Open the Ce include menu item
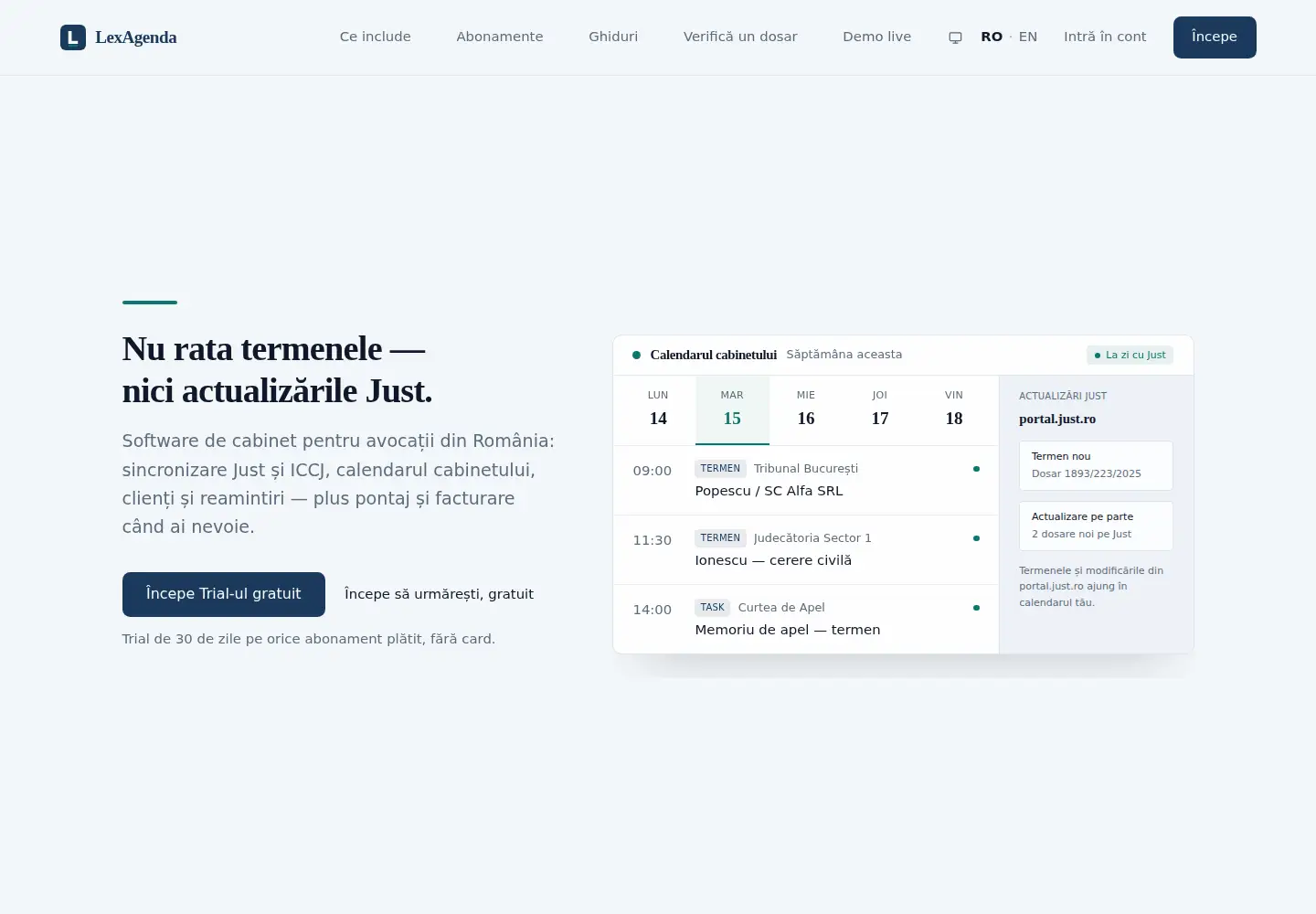Viewport: 1316px width, 914px height. pos(376,37)
